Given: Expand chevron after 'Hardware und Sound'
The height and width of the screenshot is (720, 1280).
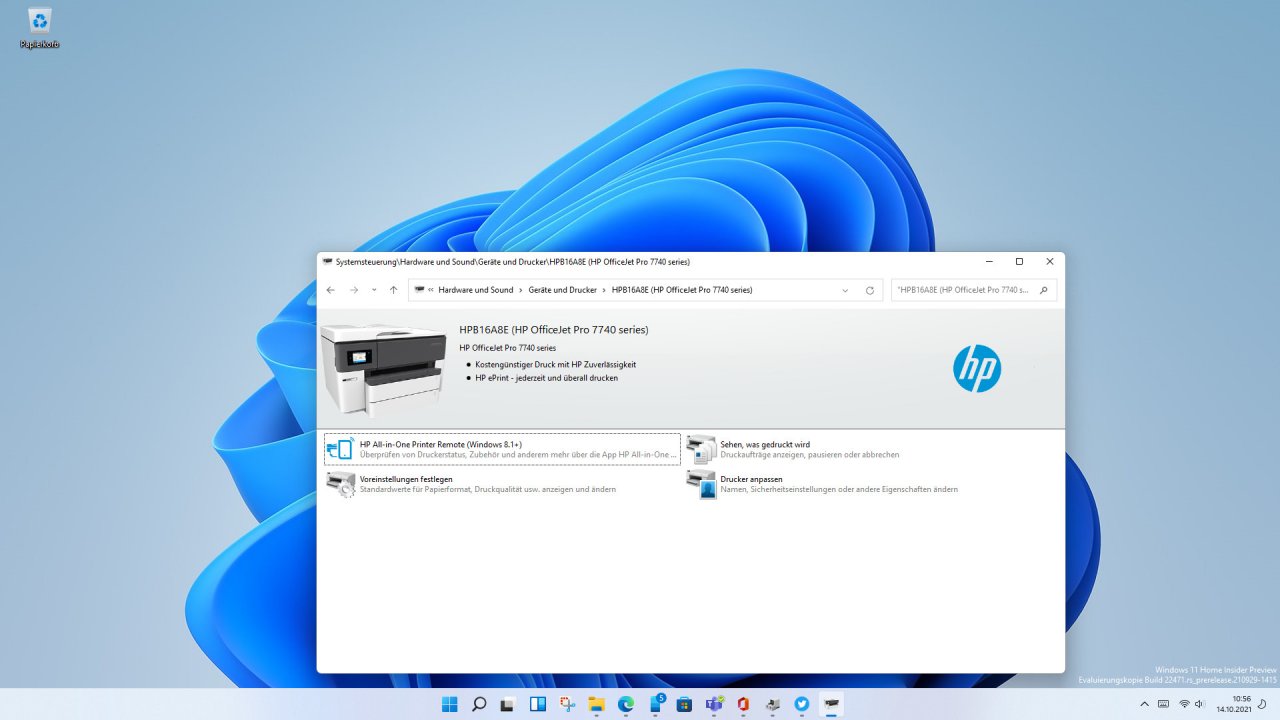Looking at the screenshot, I should pos(521,290).
